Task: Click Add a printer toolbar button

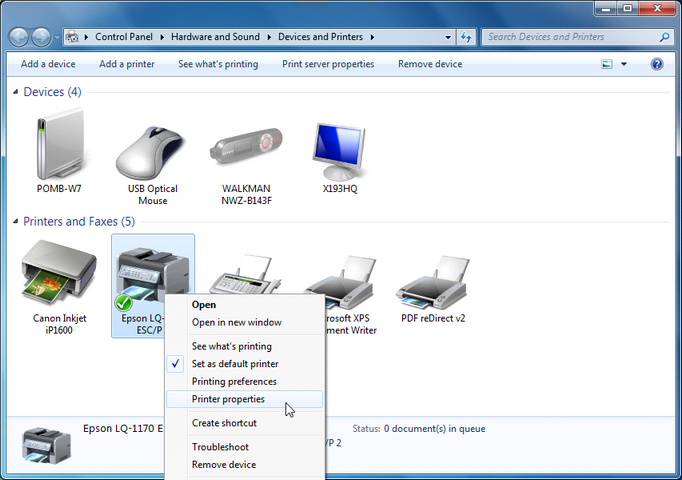Action: tap(127, 64)
